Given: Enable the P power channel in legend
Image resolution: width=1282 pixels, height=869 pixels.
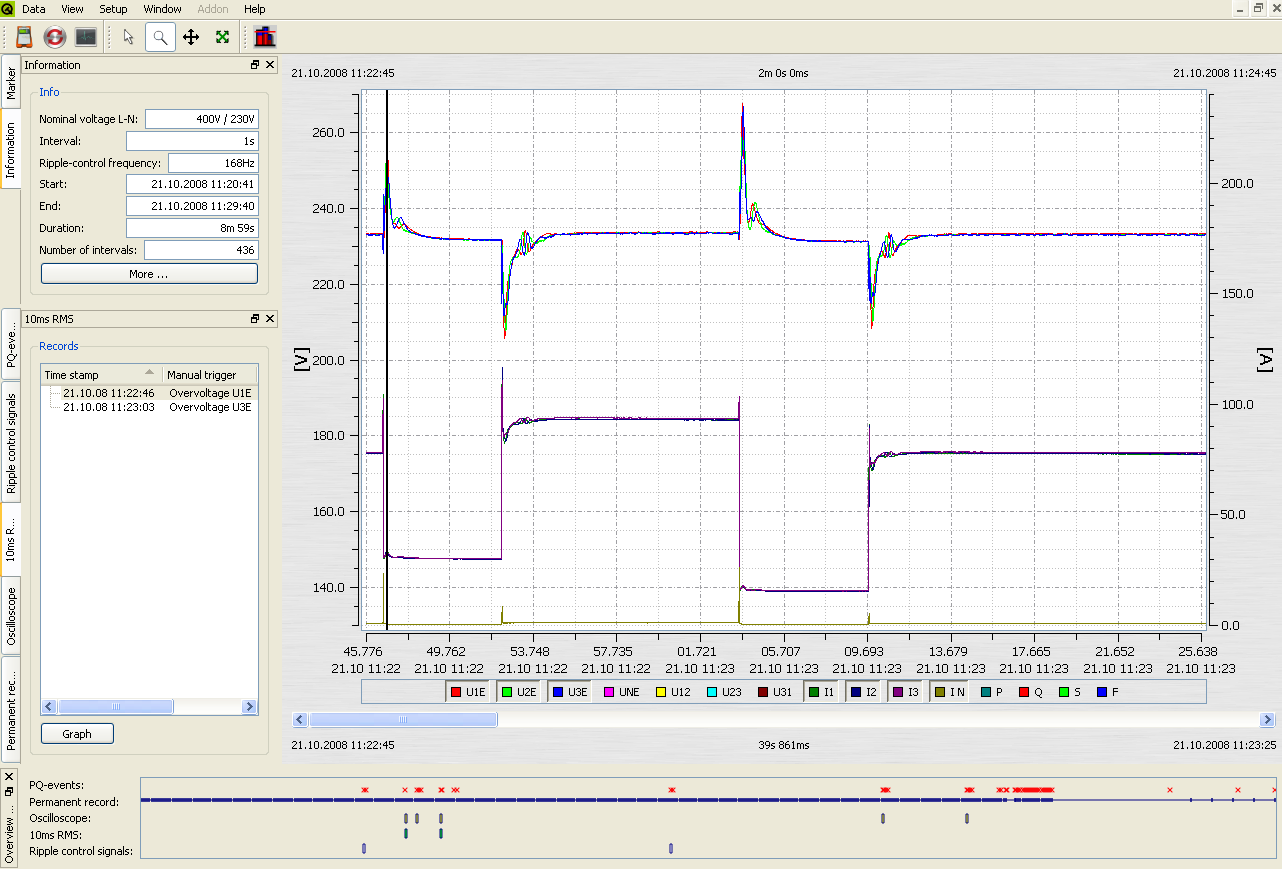Looking at the screenshot, I should coord(992,692).
